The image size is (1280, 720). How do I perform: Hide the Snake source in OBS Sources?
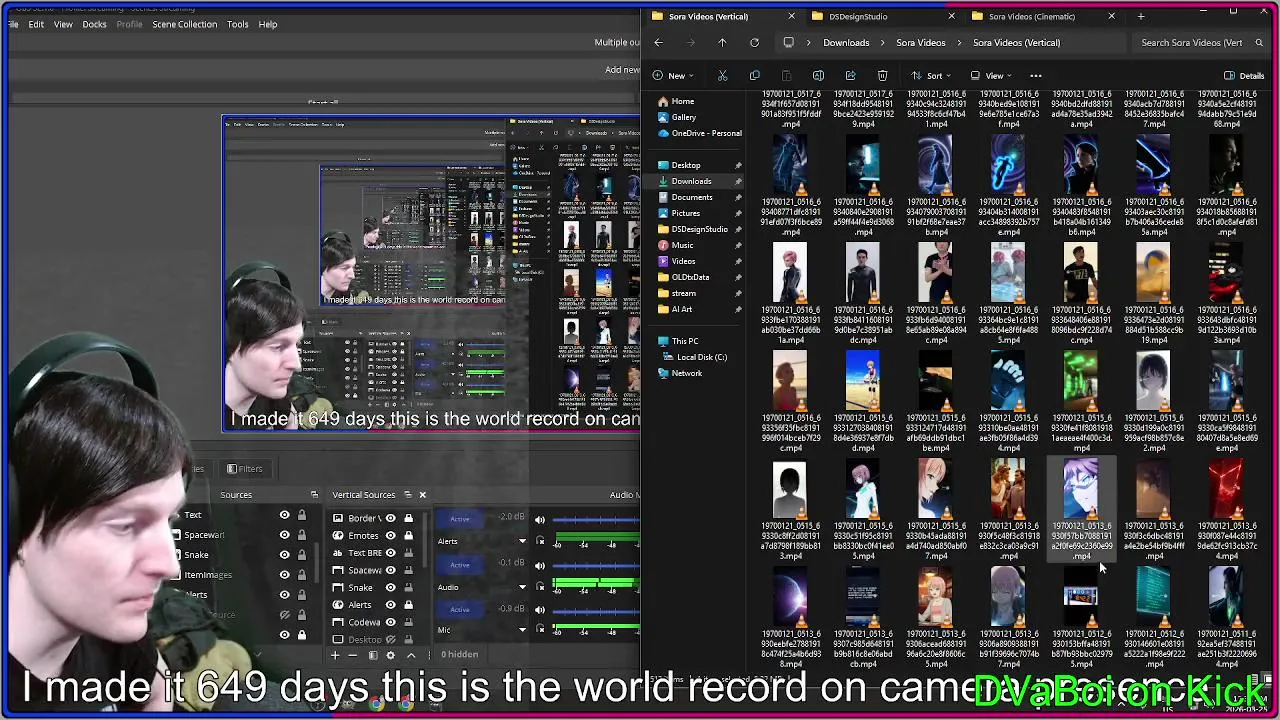tap(284, 555)
